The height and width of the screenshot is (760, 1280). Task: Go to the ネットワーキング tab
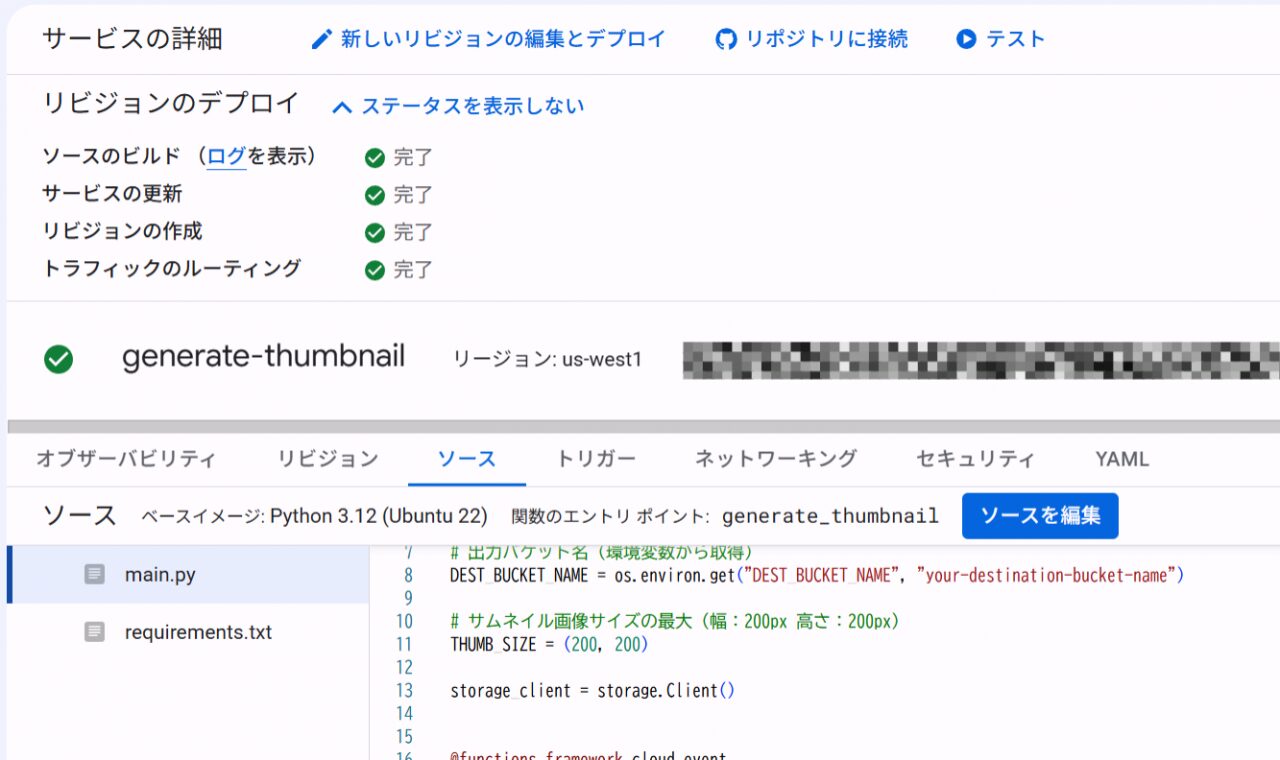point(776,459)
